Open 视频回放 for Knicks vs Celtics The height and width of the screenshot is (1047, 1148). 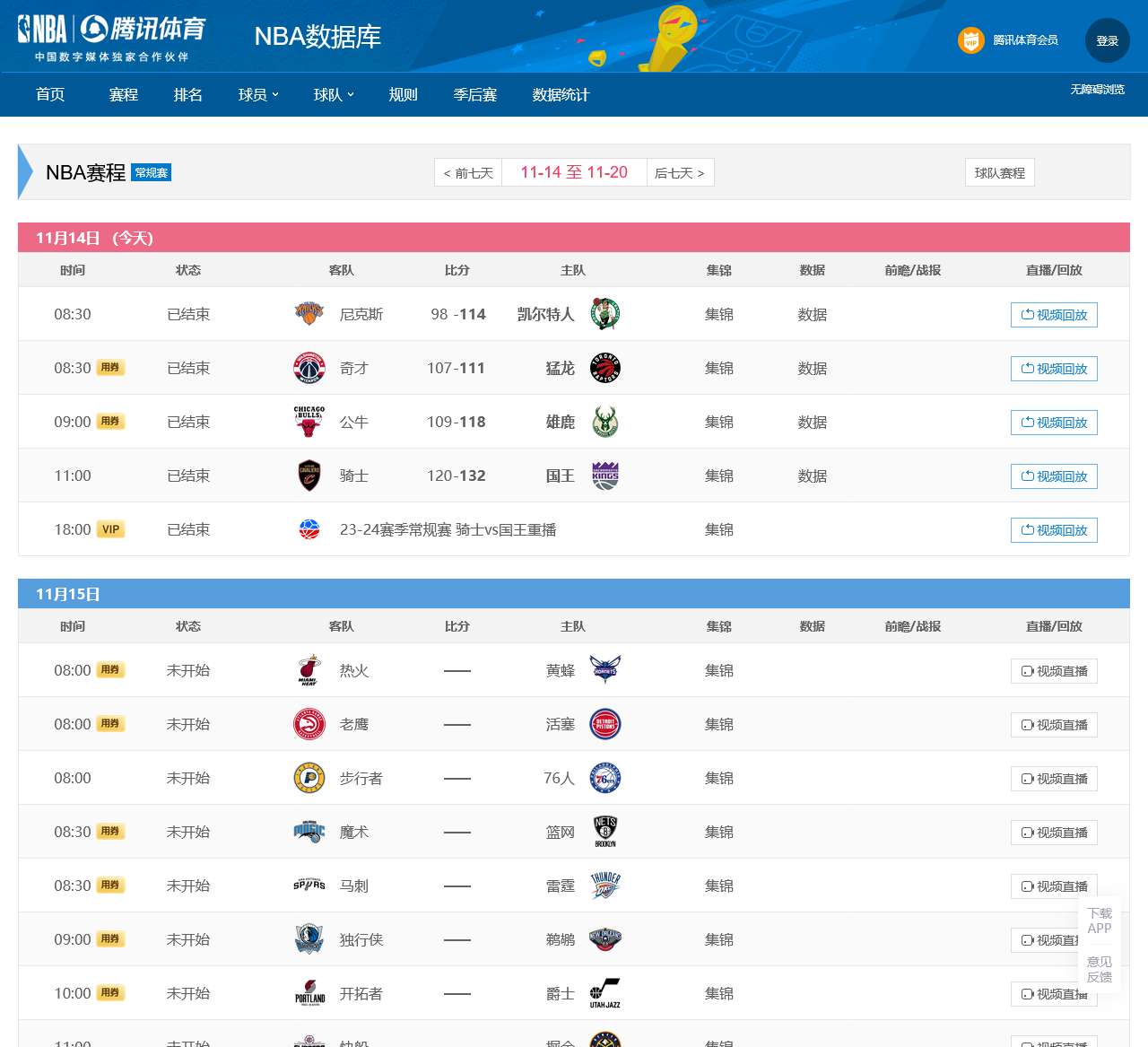pos(1054,315)
